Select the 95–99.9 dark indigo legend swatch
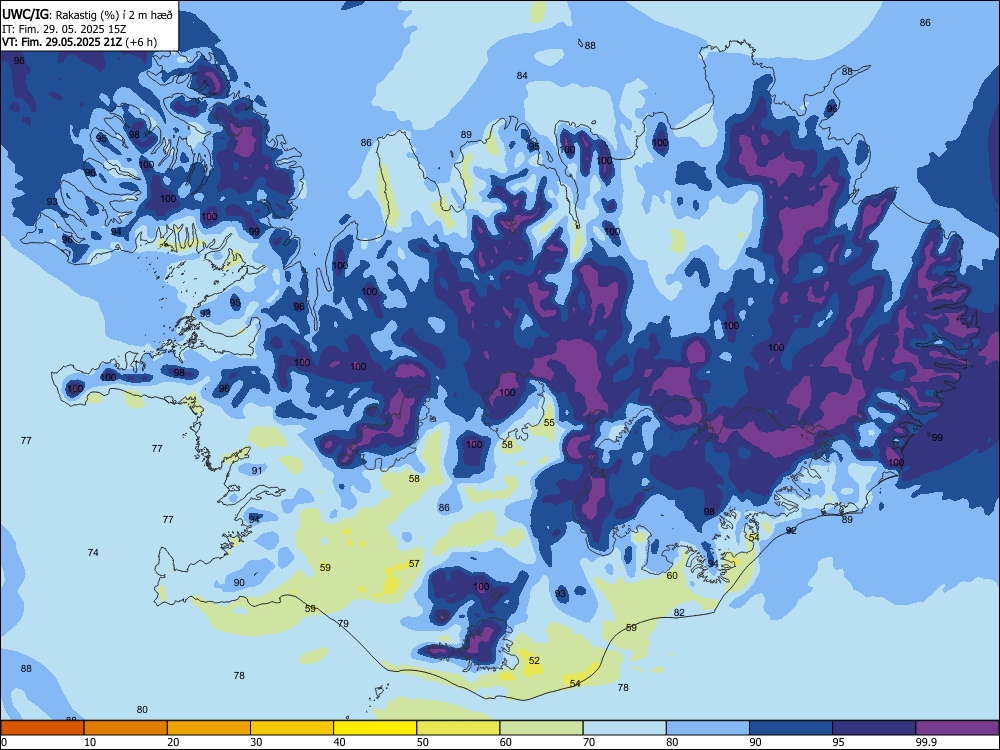Viewport: 1000px width, 750px height. coord(874,728)
